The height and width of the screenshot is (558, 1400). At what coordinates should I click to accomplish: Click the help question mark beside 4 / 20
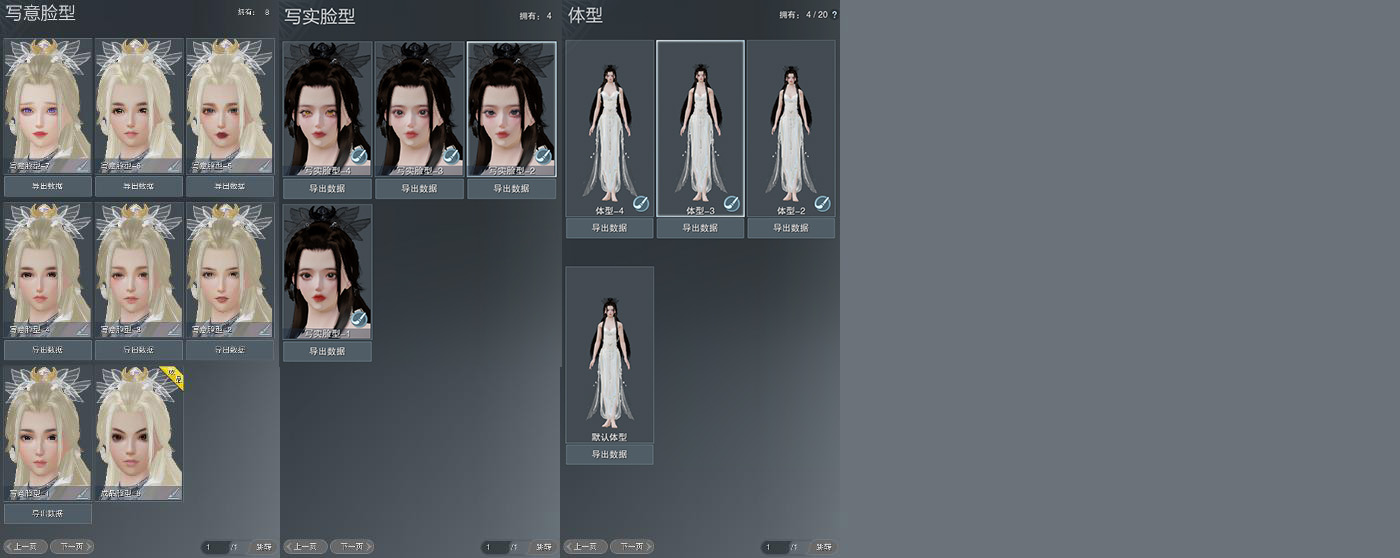click(834, 15)
